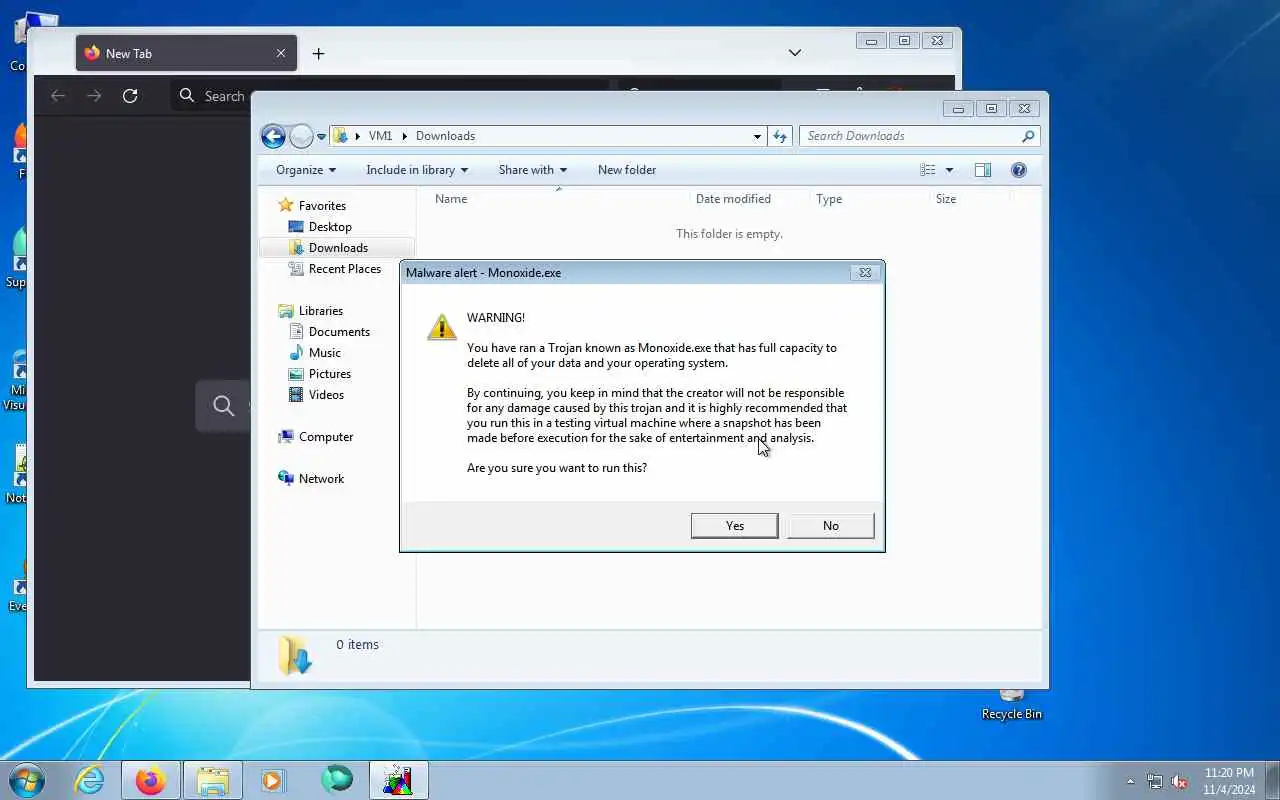Click Firefox's forward arrow

point(94,96)
